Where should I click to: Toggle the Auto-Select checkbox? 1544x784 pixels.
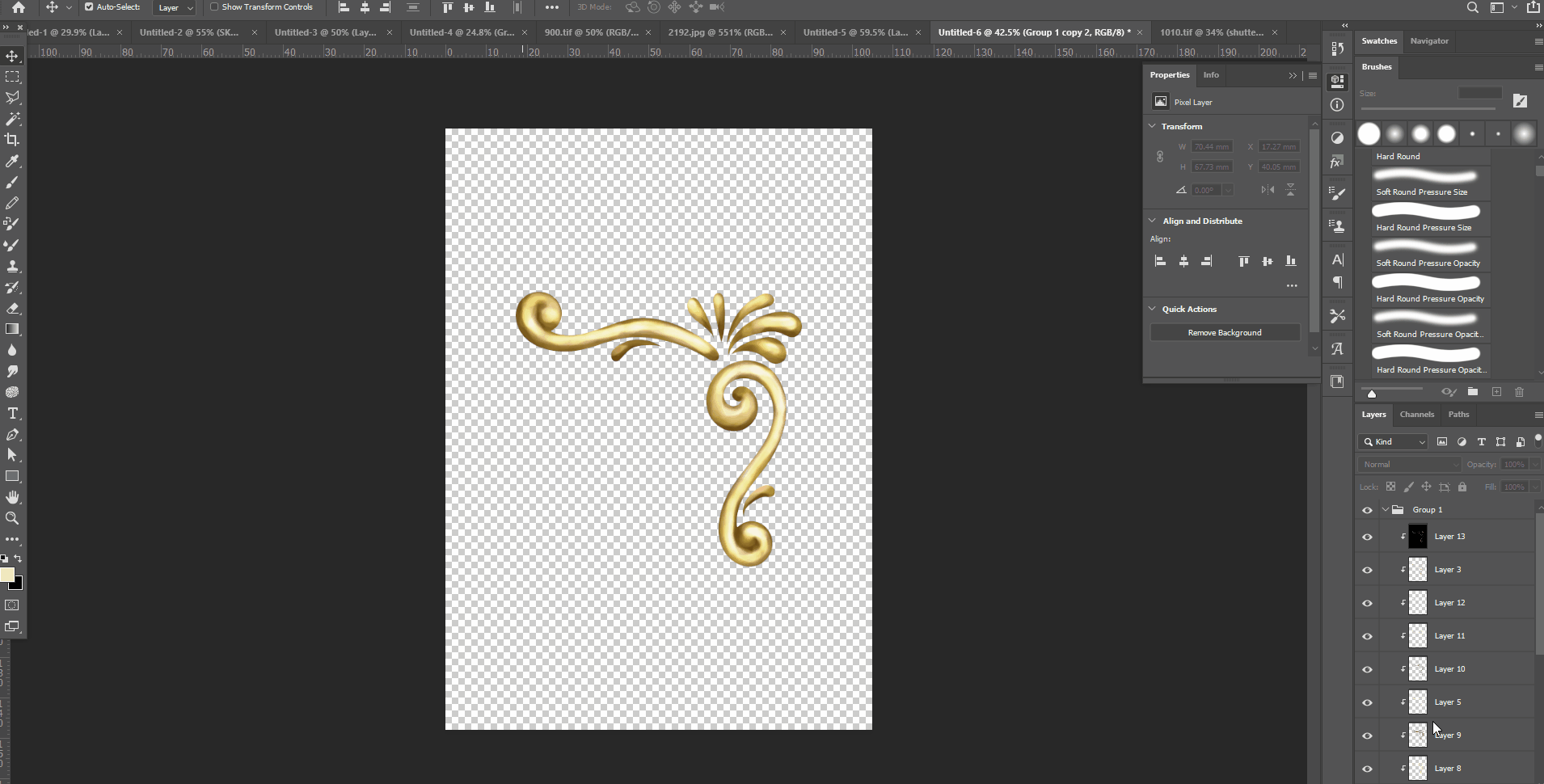[x=89, y=7]
